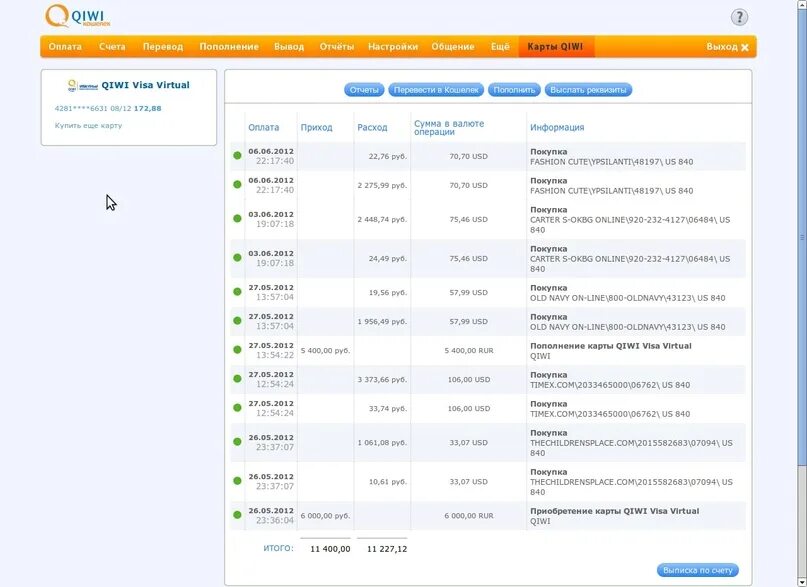Click the Купить еще карту link

coord(89,126)
